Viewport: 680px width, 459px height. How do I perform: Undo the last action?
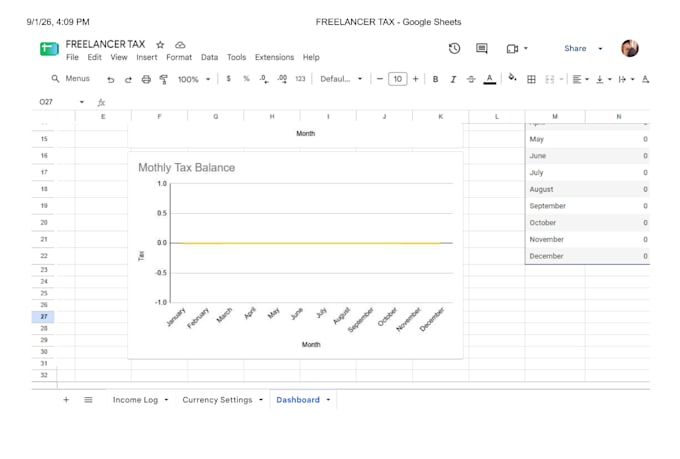coord(111,79)
